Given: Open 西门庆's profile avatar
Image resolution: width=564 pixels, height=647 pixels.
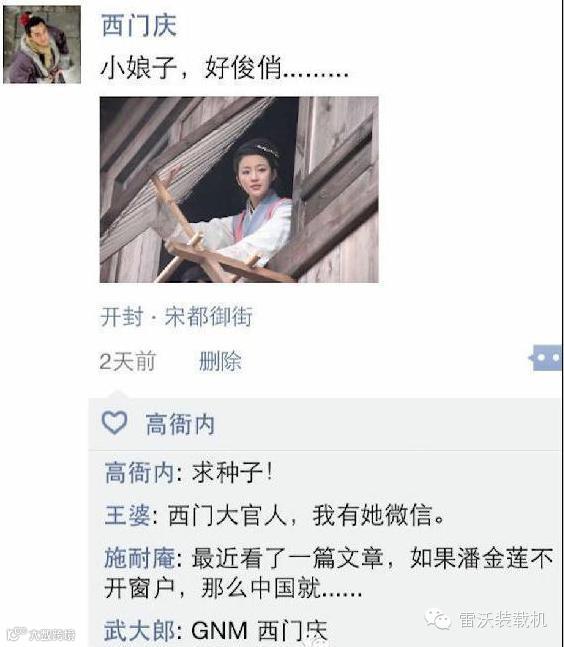Looking at the screenshot, I should [42, 45].
